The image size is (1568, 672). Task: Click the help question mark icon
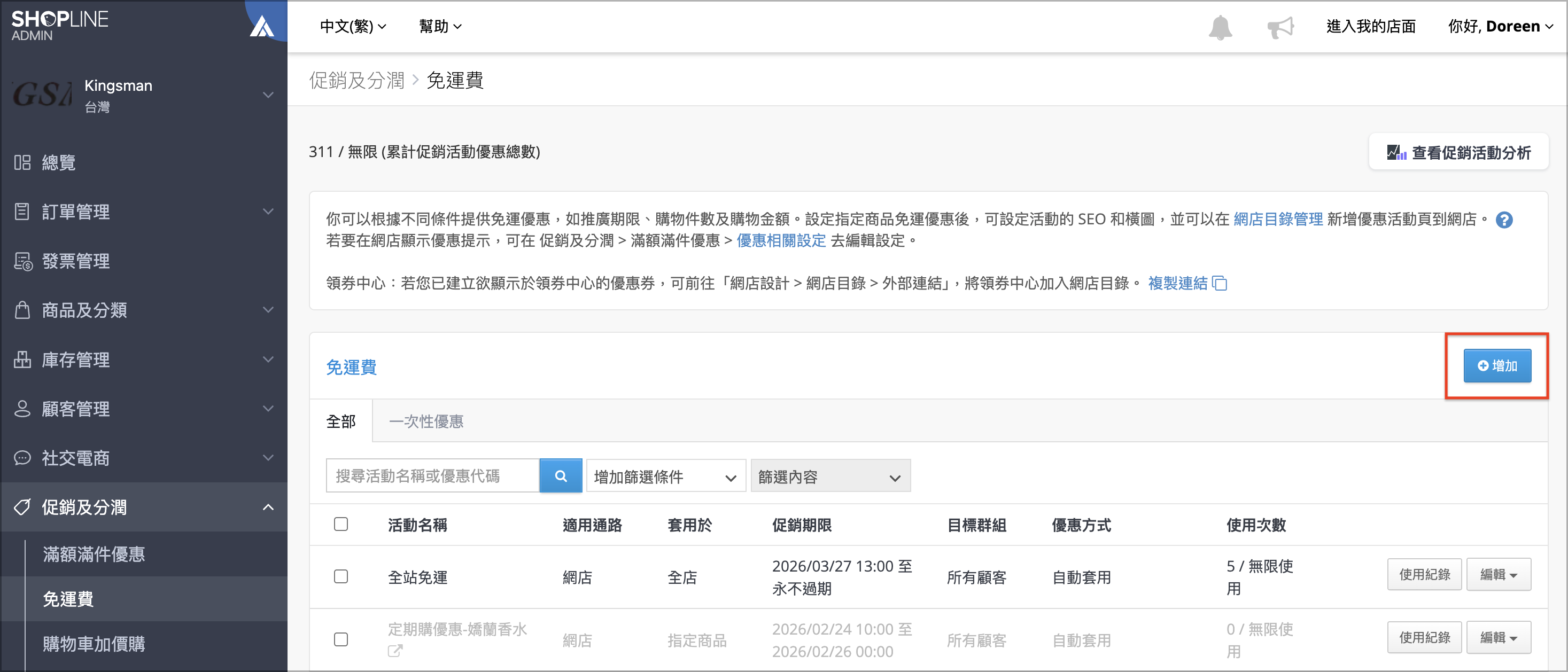point(1504,220)
